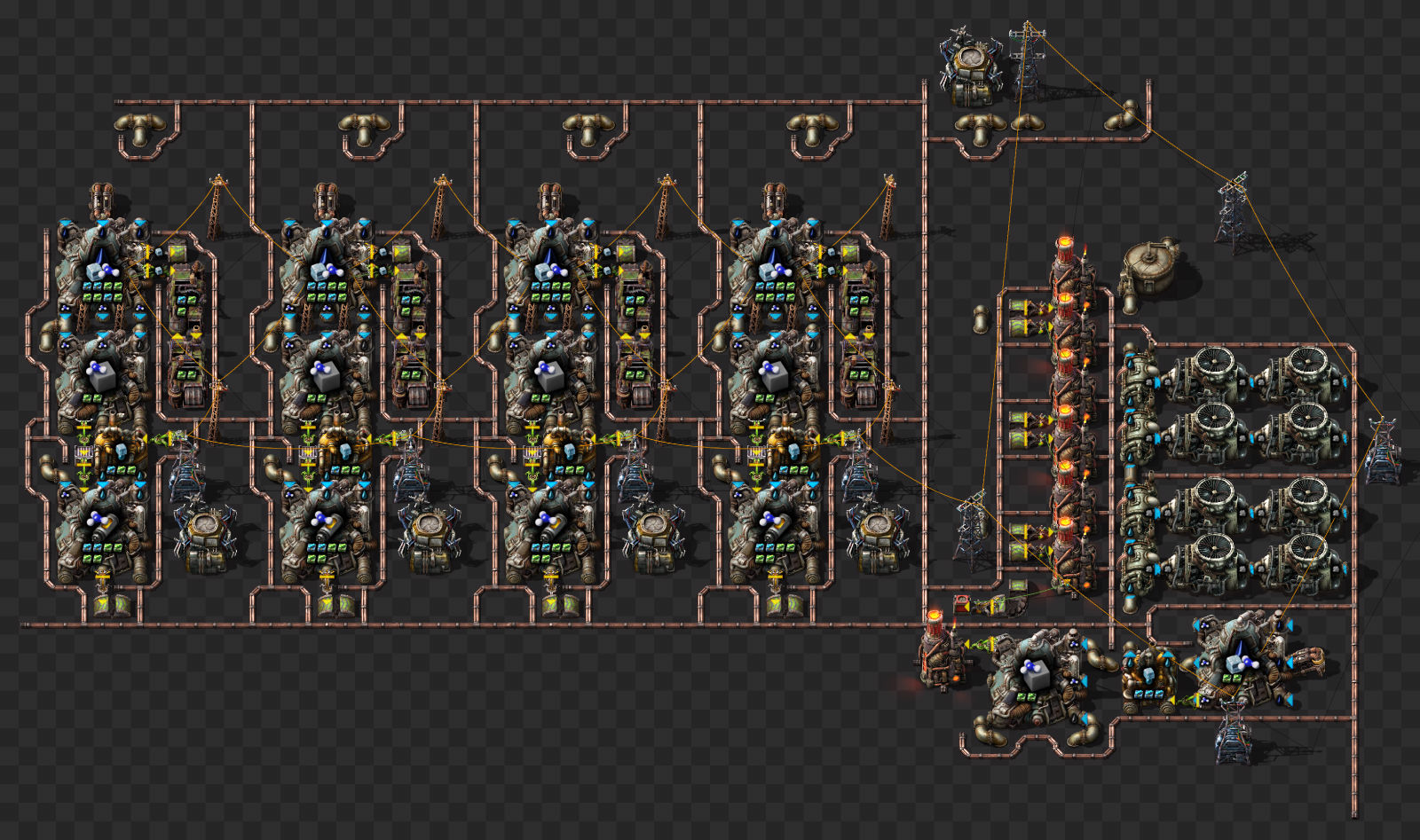Viewport: 1420px width, 840px height.
Task: Select the medium electric pole atop the third column
Action: (665, 208)
